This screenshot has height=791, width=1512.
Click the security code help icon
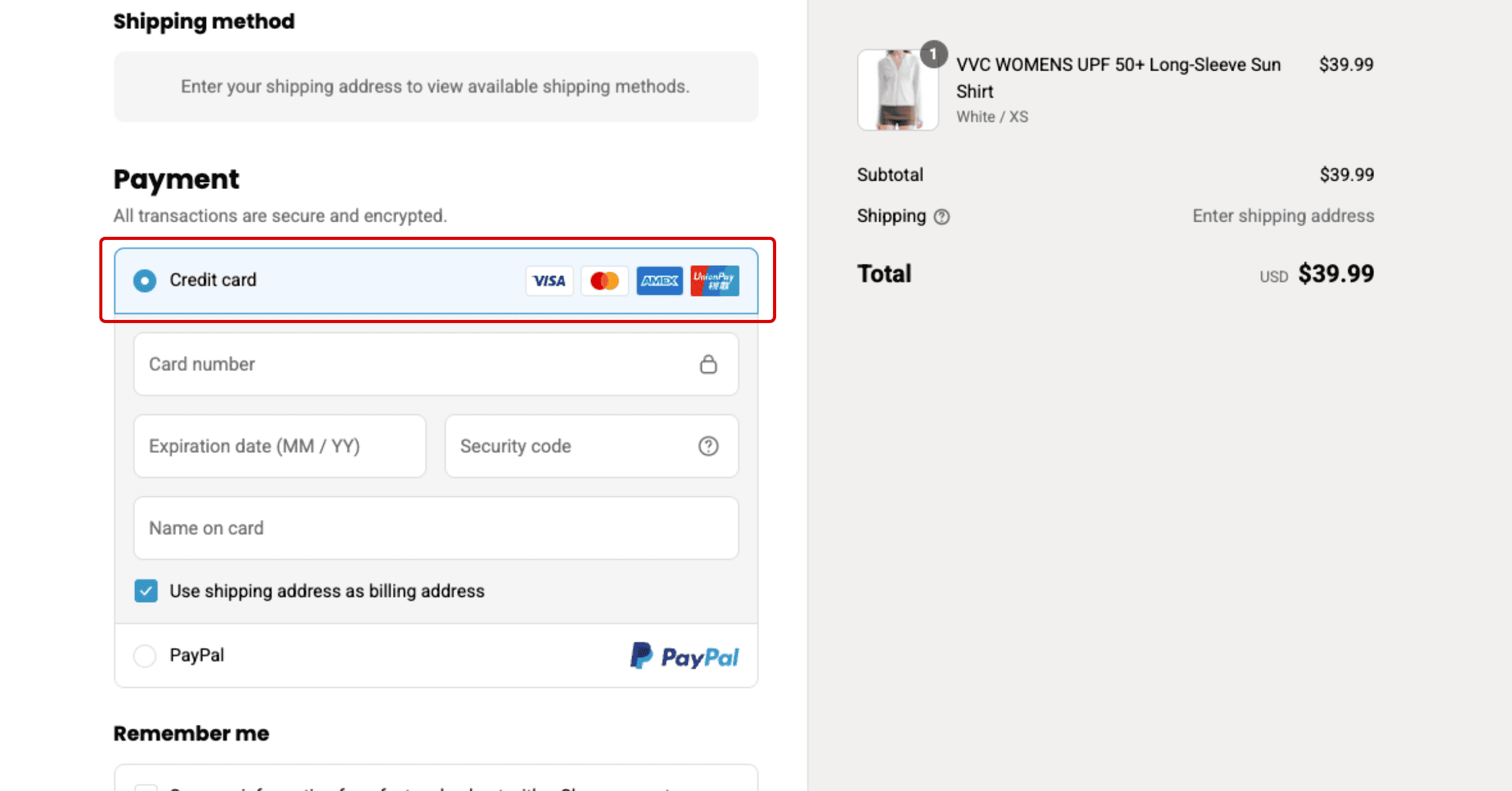point(708,446)
